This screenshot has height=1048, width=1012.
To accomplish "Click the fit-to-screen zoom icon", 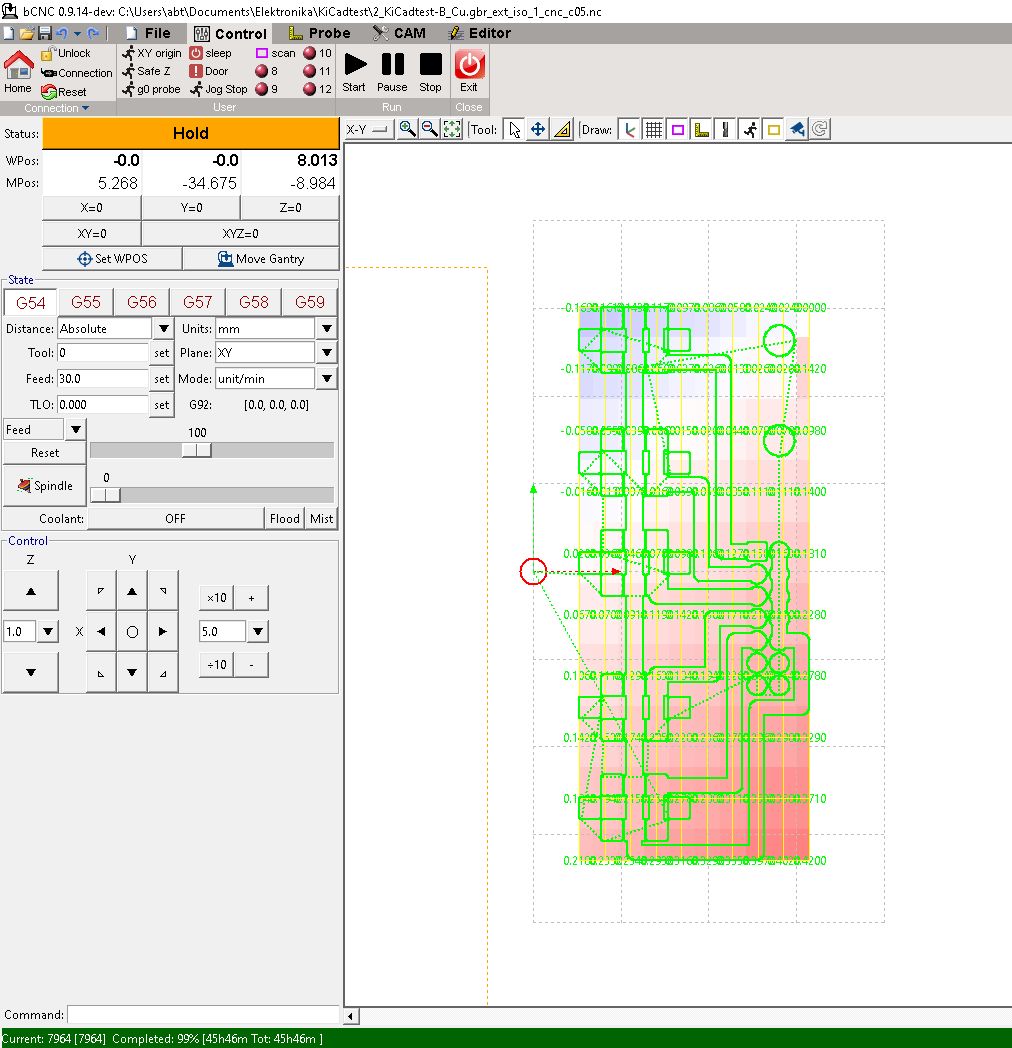I will tap(452, 129).
